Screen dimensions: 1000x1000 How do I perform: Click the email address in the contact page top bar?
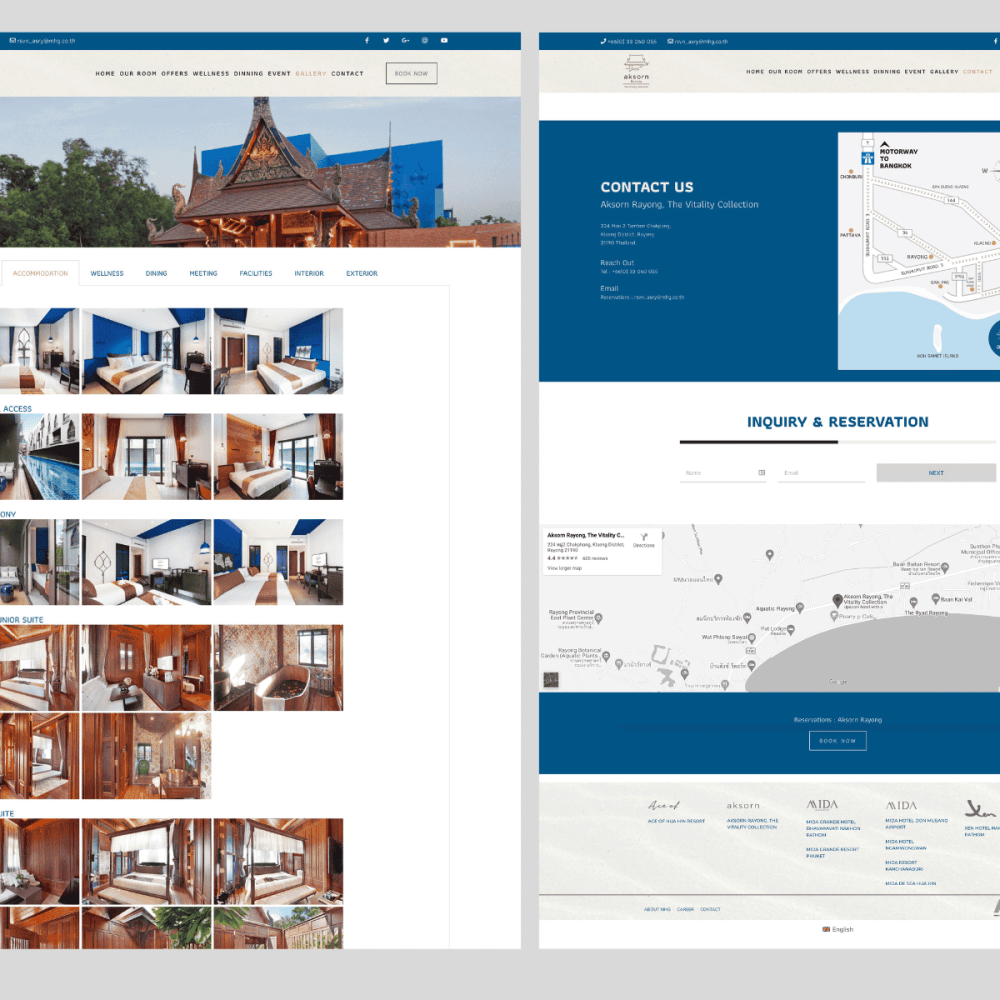[698, 41]
